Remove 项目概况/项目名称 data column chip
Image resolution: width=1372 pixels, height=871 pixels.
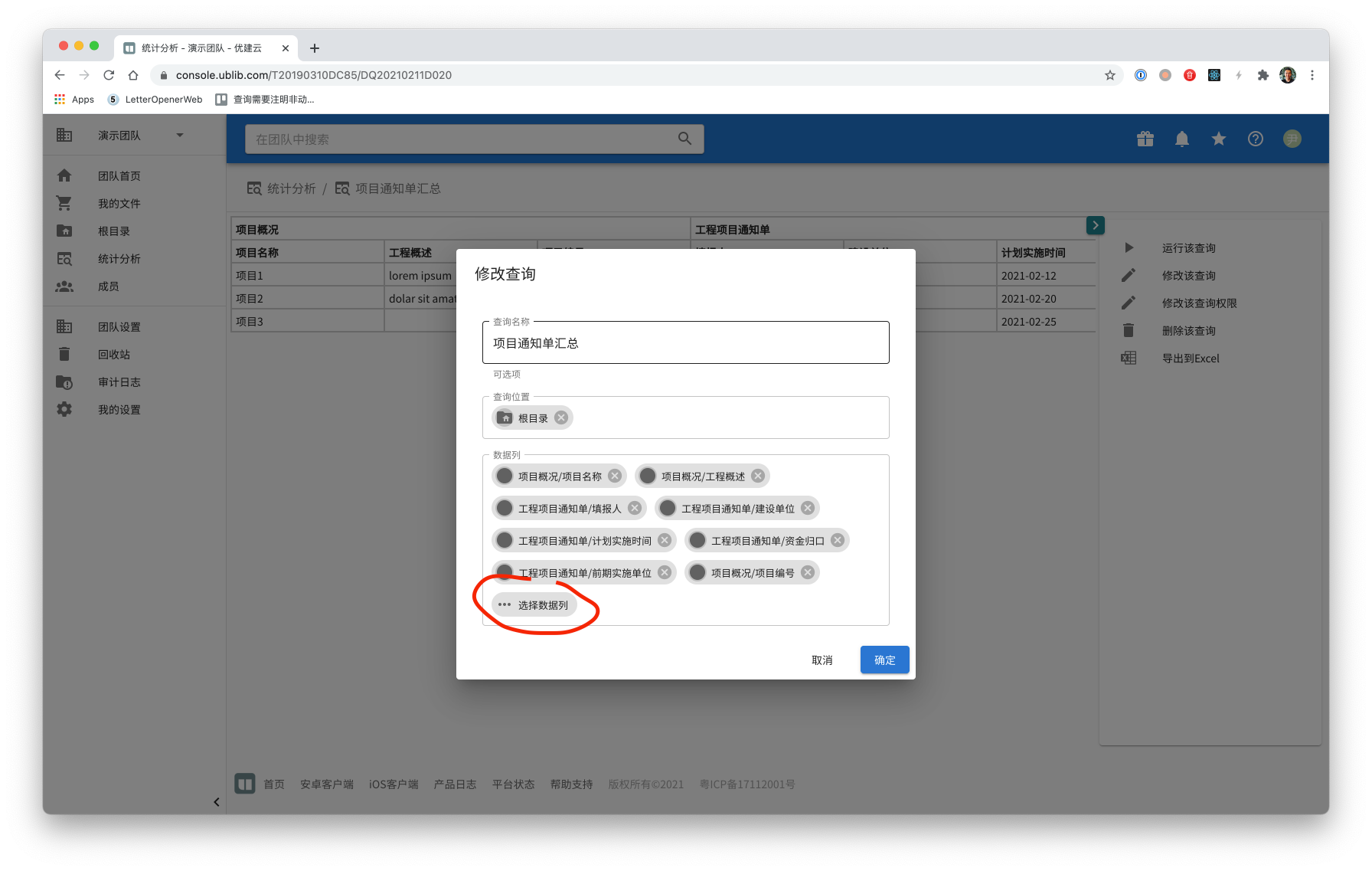click(x=615, y=476)
